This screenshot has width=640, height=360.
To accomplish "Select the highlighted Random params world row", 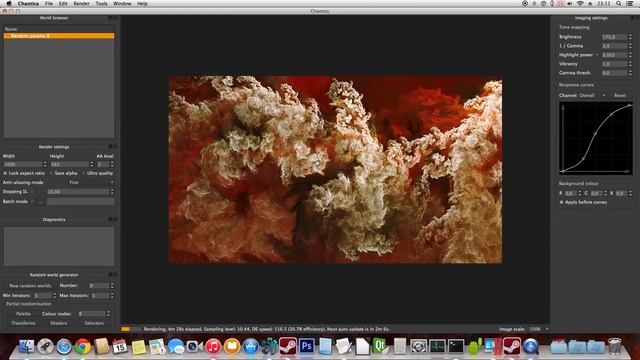I will tap(59, 36).
